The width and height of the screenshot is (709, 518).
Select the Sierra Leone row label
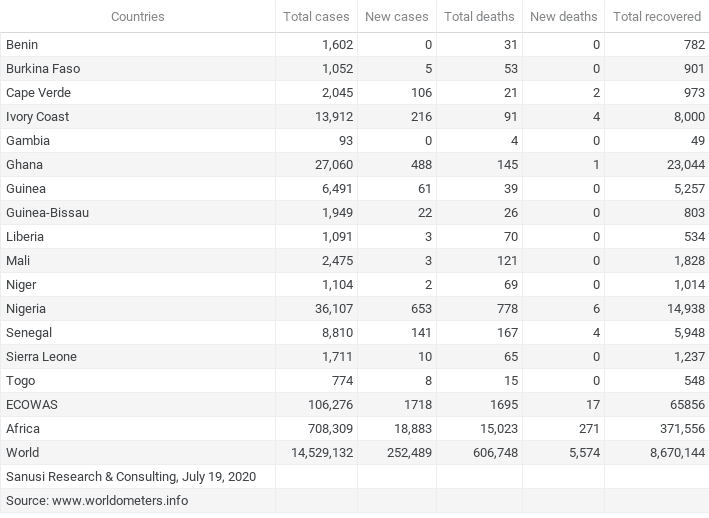point(41,357)
